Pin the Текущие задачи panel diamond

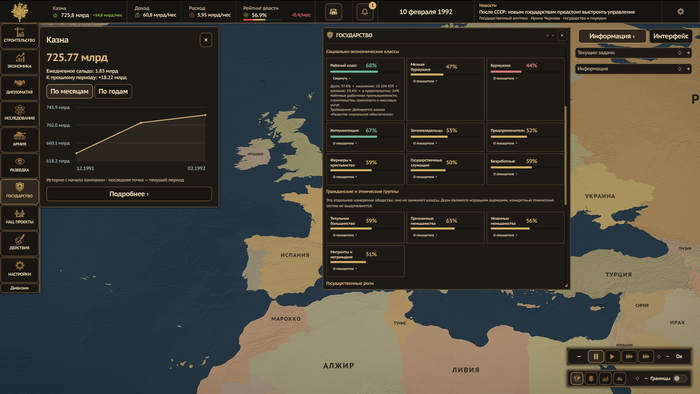pos(679,53)
